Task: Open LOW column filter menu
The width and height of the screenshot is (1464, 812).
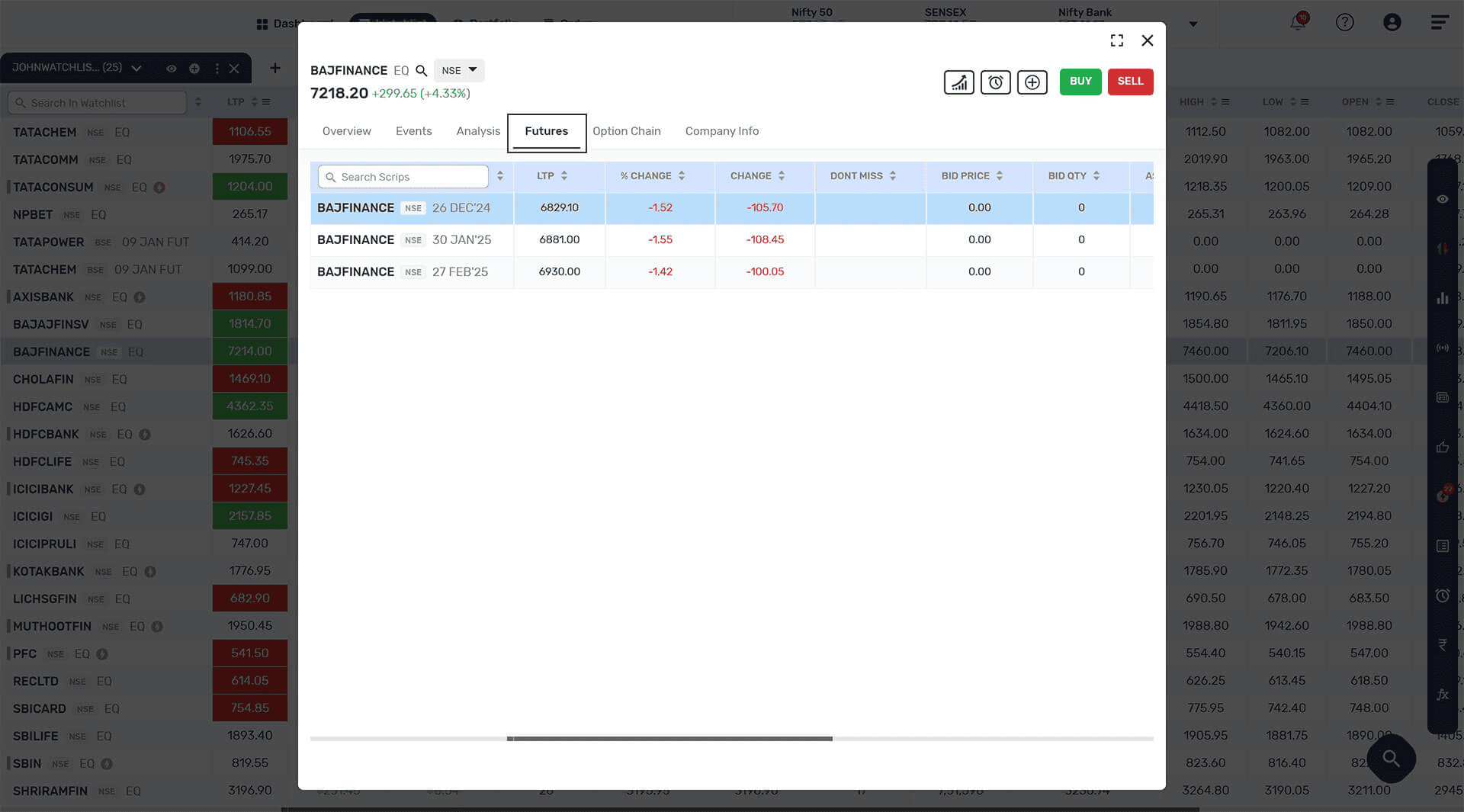Action: (x=1305, y=102)
